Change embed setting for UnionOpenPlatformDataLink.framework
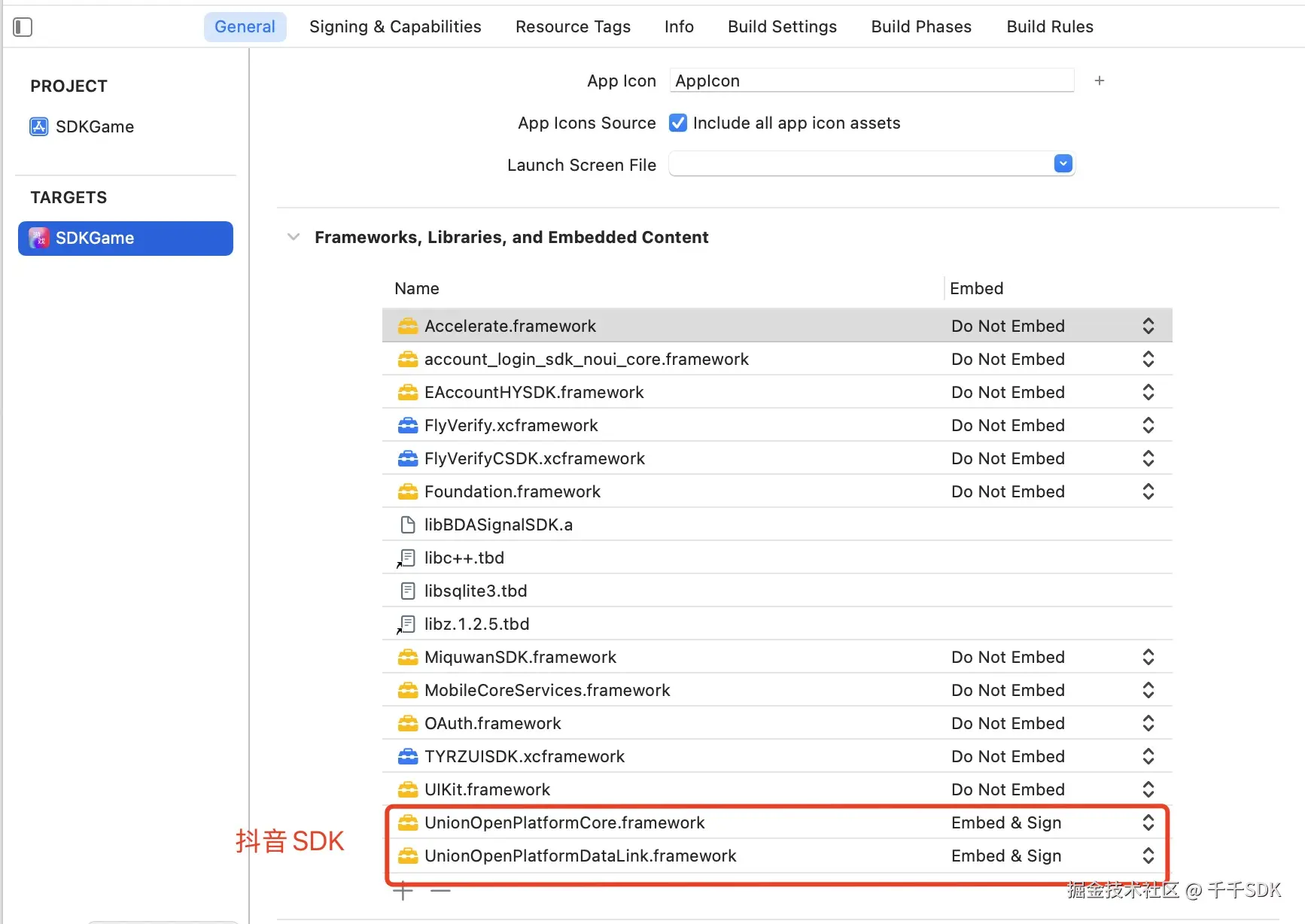The image size is (1305, 924). coord(1148,856)
